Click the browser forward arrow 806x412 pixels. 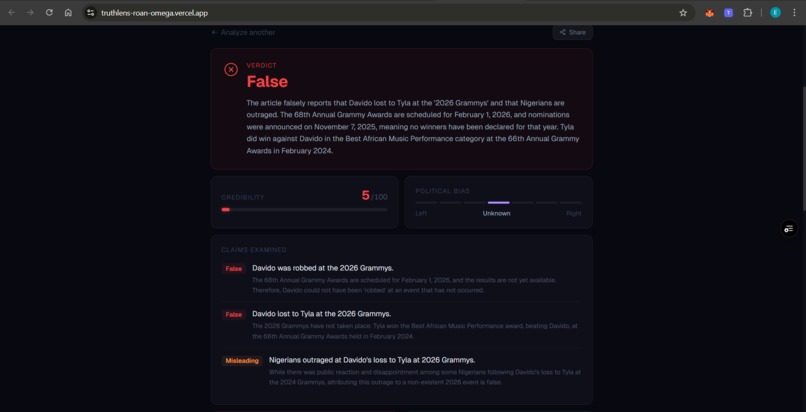(x=30, y=13)
